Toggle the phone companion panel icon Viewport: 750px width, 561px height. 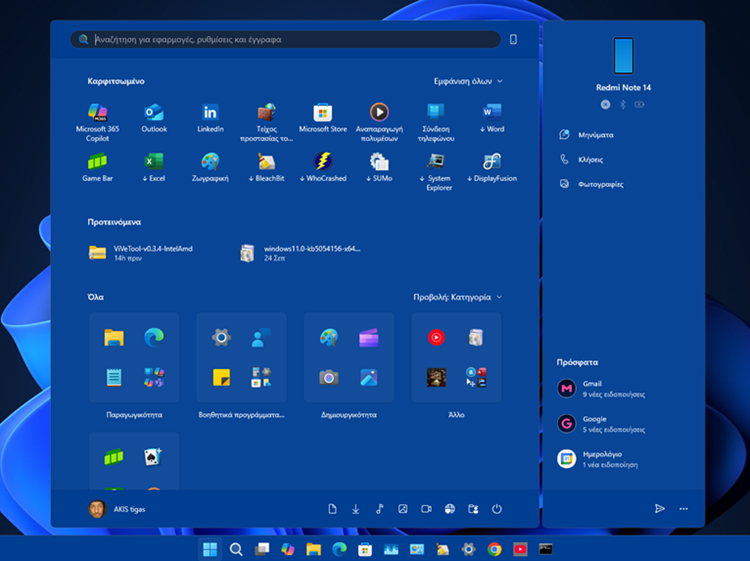pos(513,40)
